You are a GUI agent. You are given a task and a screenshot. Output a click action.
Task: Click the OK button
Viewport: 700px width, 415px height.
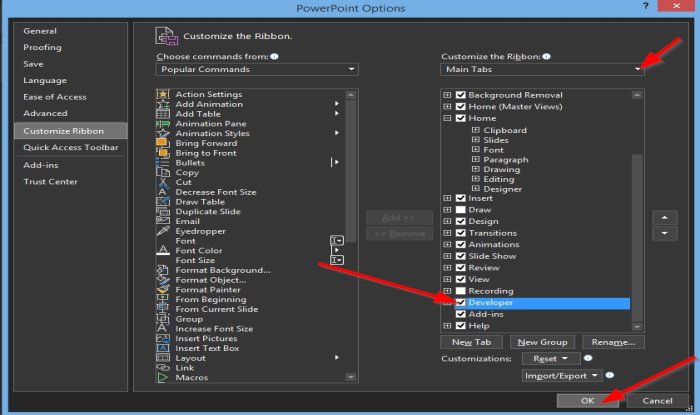588,401
